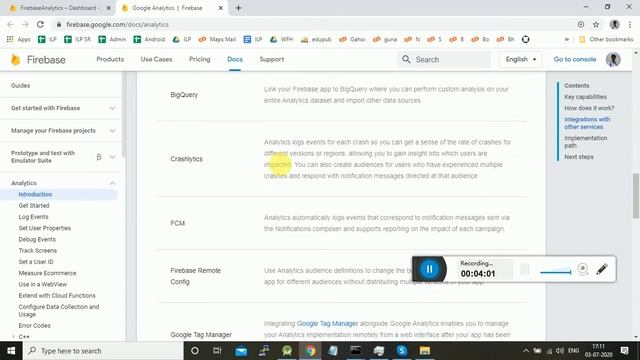Open Task View on the taskbar
The width and height of the screenshot is (640, 360).
[x=217, y=351]
